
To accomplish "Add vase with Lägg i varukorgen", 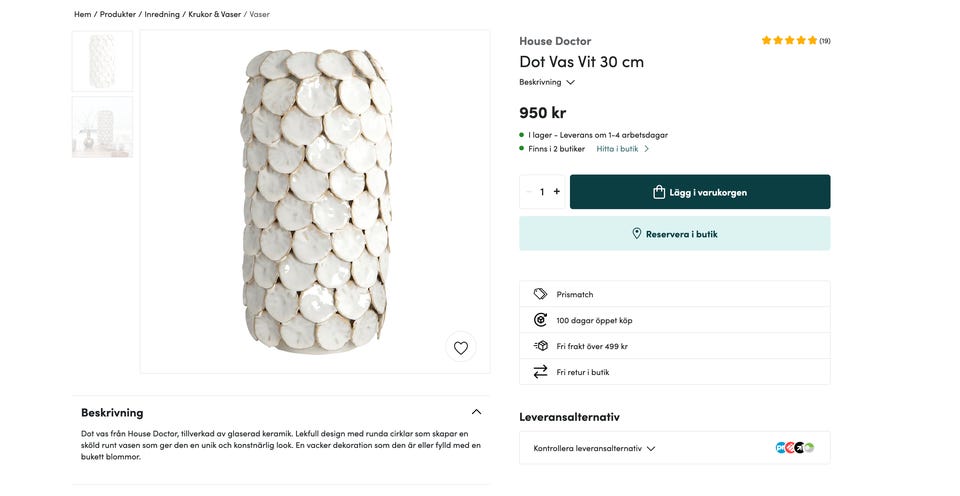I will pos(700,192).
